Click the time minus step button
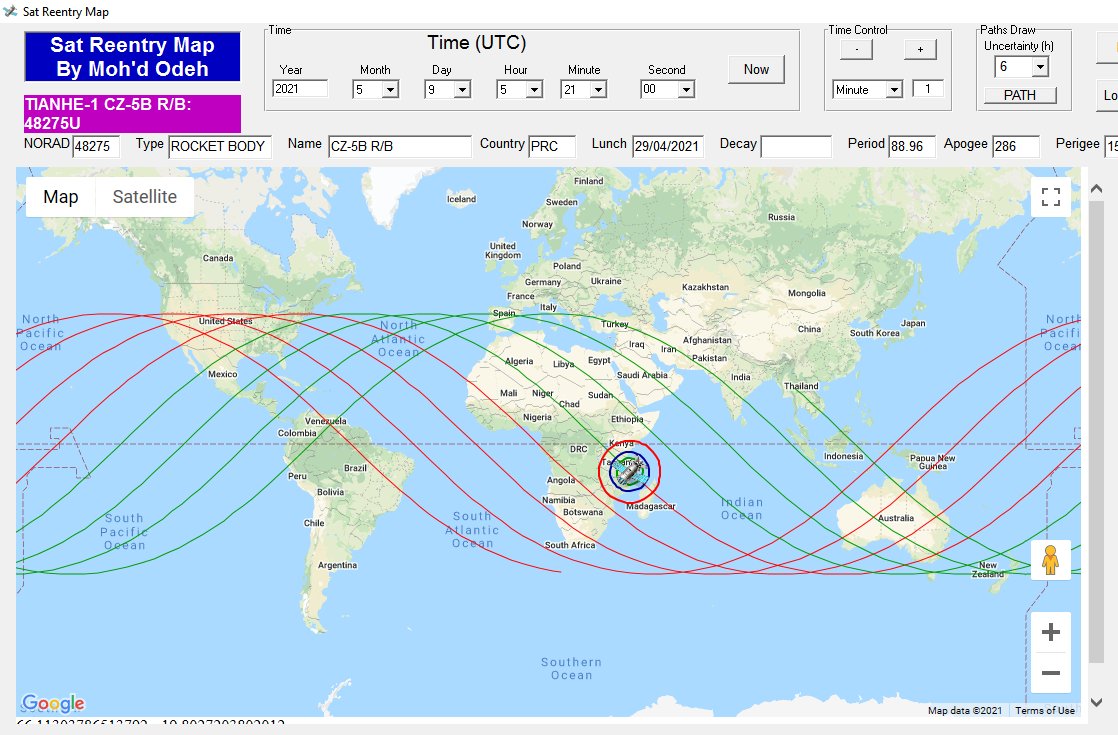The image size is (1118, 735). tap(856, 49)
